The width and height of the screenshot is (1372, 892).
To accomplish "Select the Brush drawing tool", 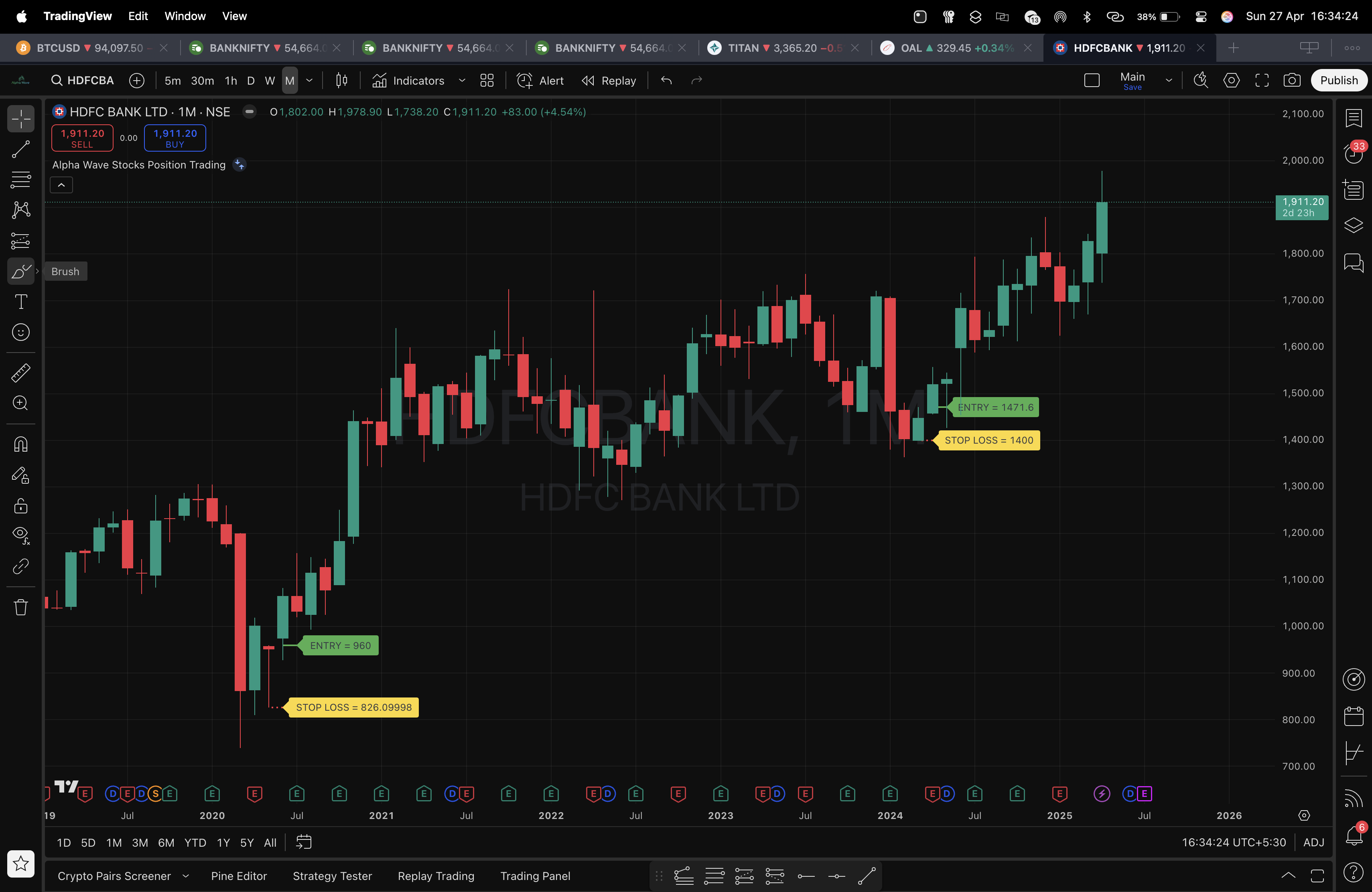I will click(21, 271).
